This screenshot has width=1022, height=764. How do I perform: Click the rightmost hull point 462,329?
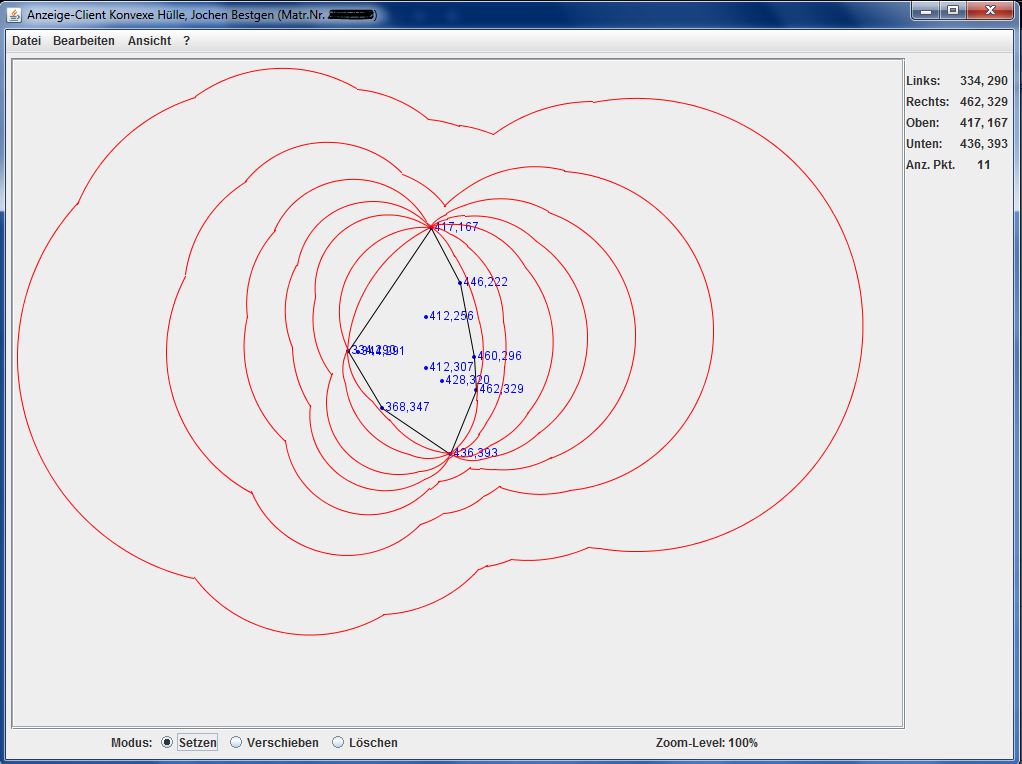476,390
